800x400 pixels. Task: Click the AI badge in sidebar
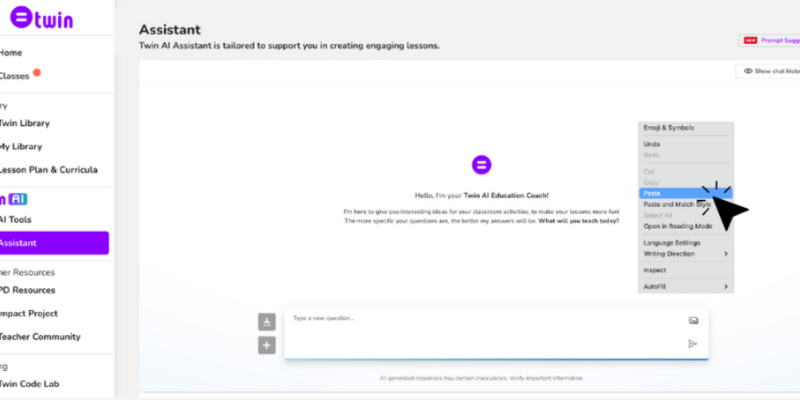click(x=17, y=199)
